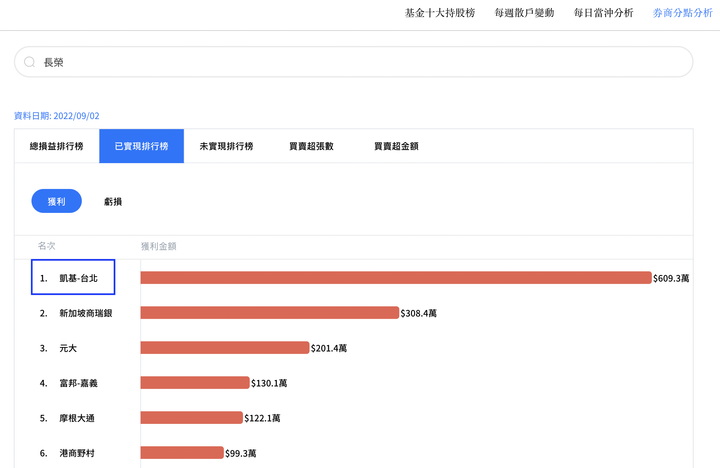Screen dimensions: 720x468
Task: Click the $308.4萬 profit bar
Action: click(270, 313)
